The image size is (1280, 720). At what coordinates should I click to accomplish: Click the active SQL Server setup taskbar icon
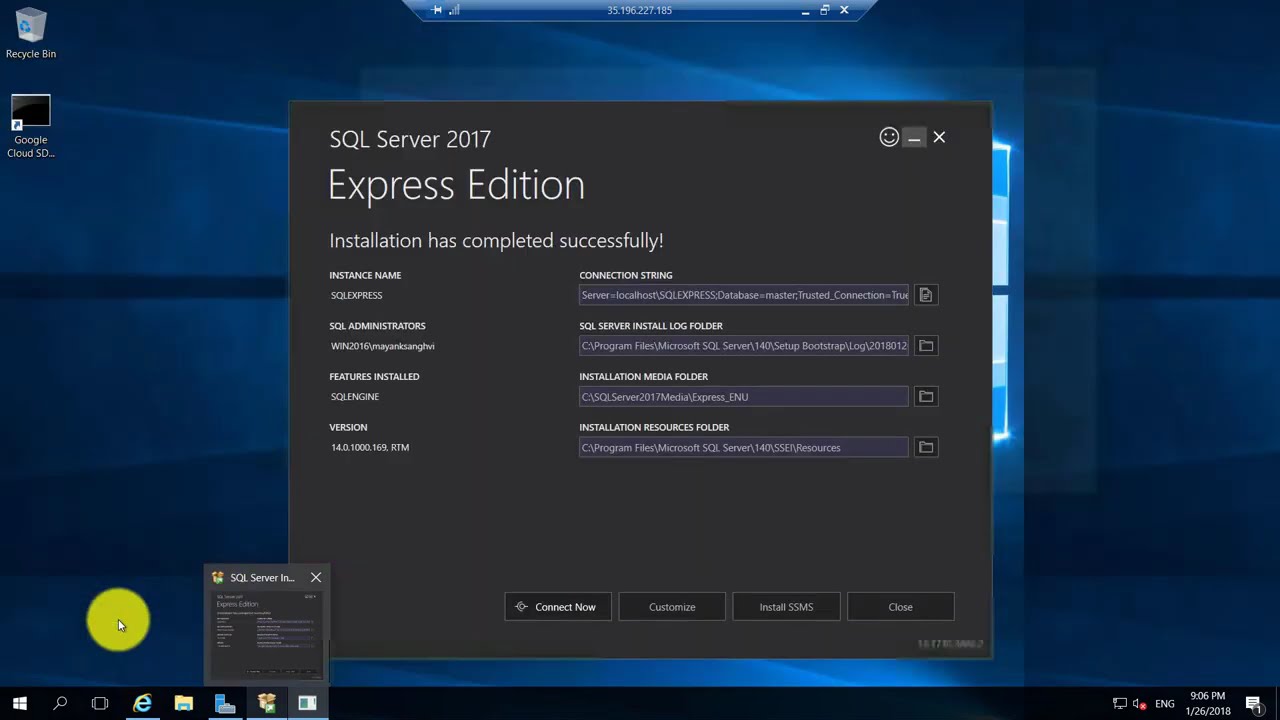(x=307, y=704)
